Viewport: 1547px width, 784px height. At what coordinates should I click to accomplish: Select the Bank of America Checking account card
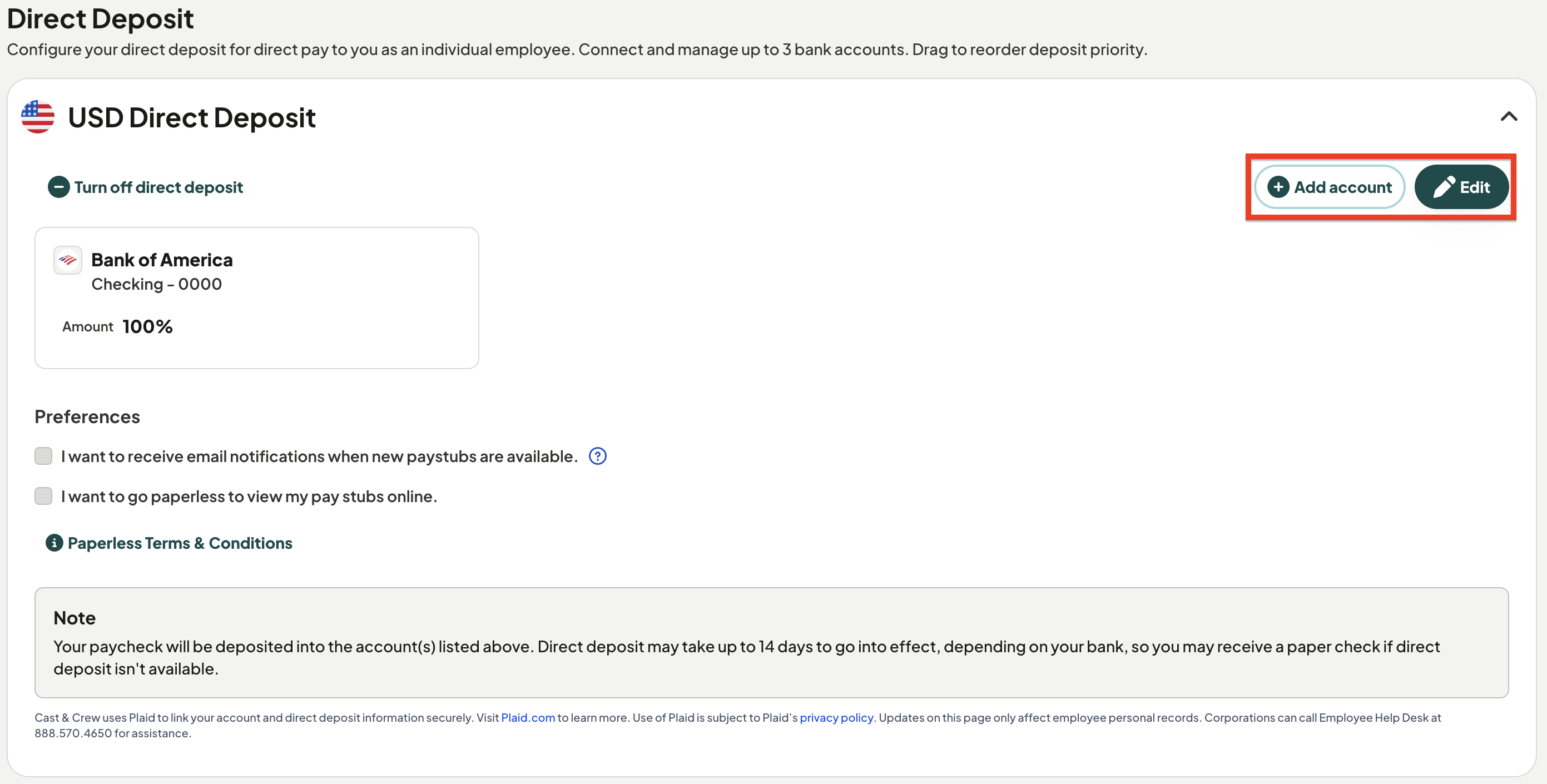(x=257, y=297)
